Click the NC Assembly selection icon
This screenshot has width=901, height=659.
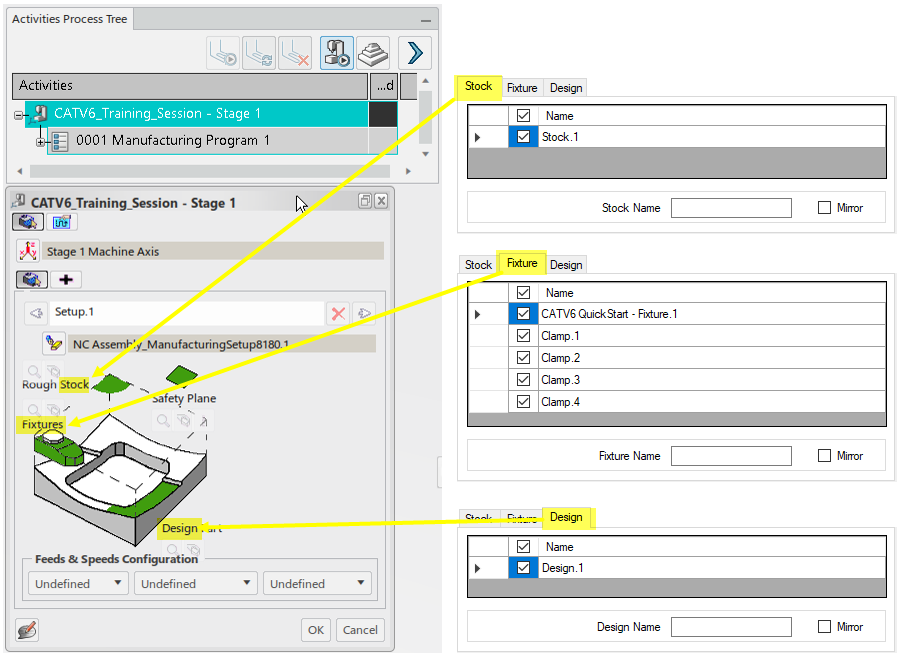pos(54,344)
